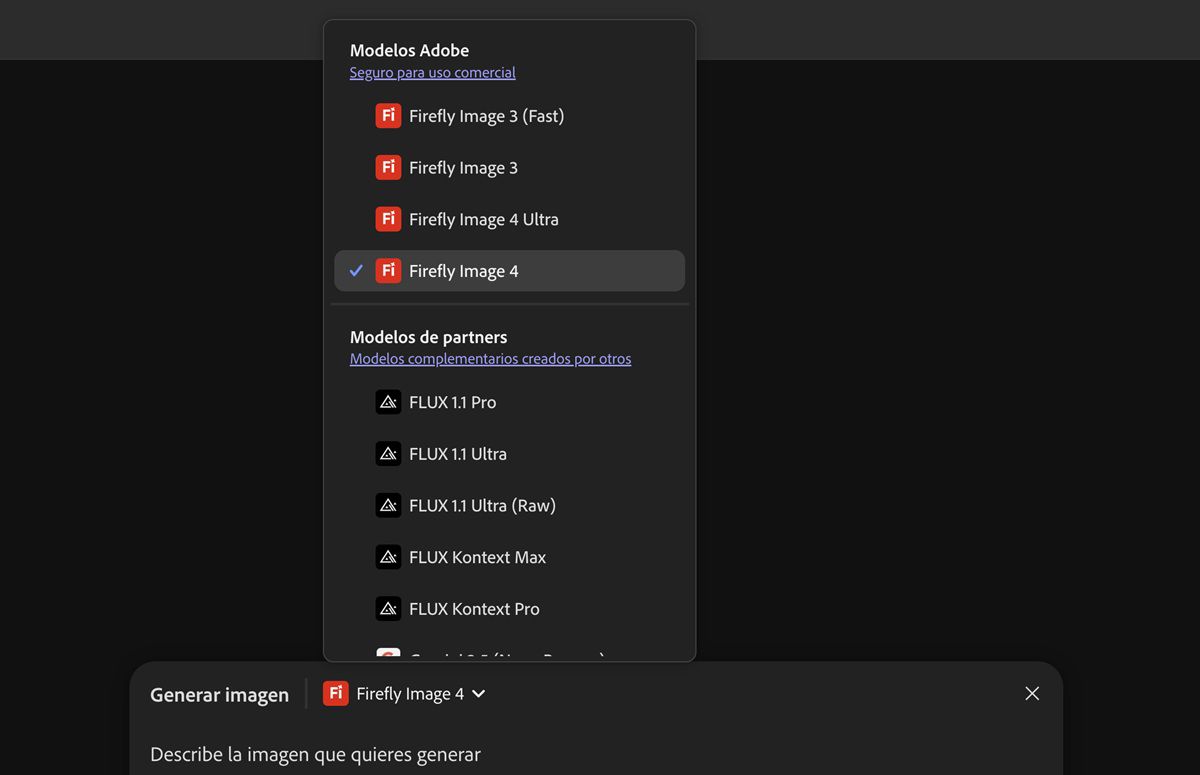Click the FLUX Kontext Pro model icon

(388, 609)
